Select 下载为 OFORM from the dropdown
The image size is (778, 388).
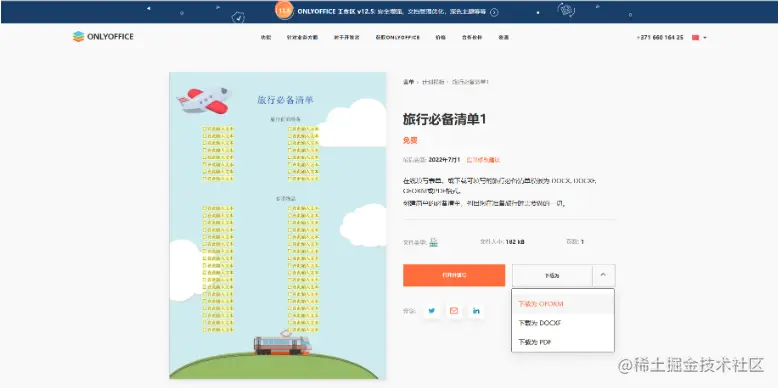click(563, 304)
